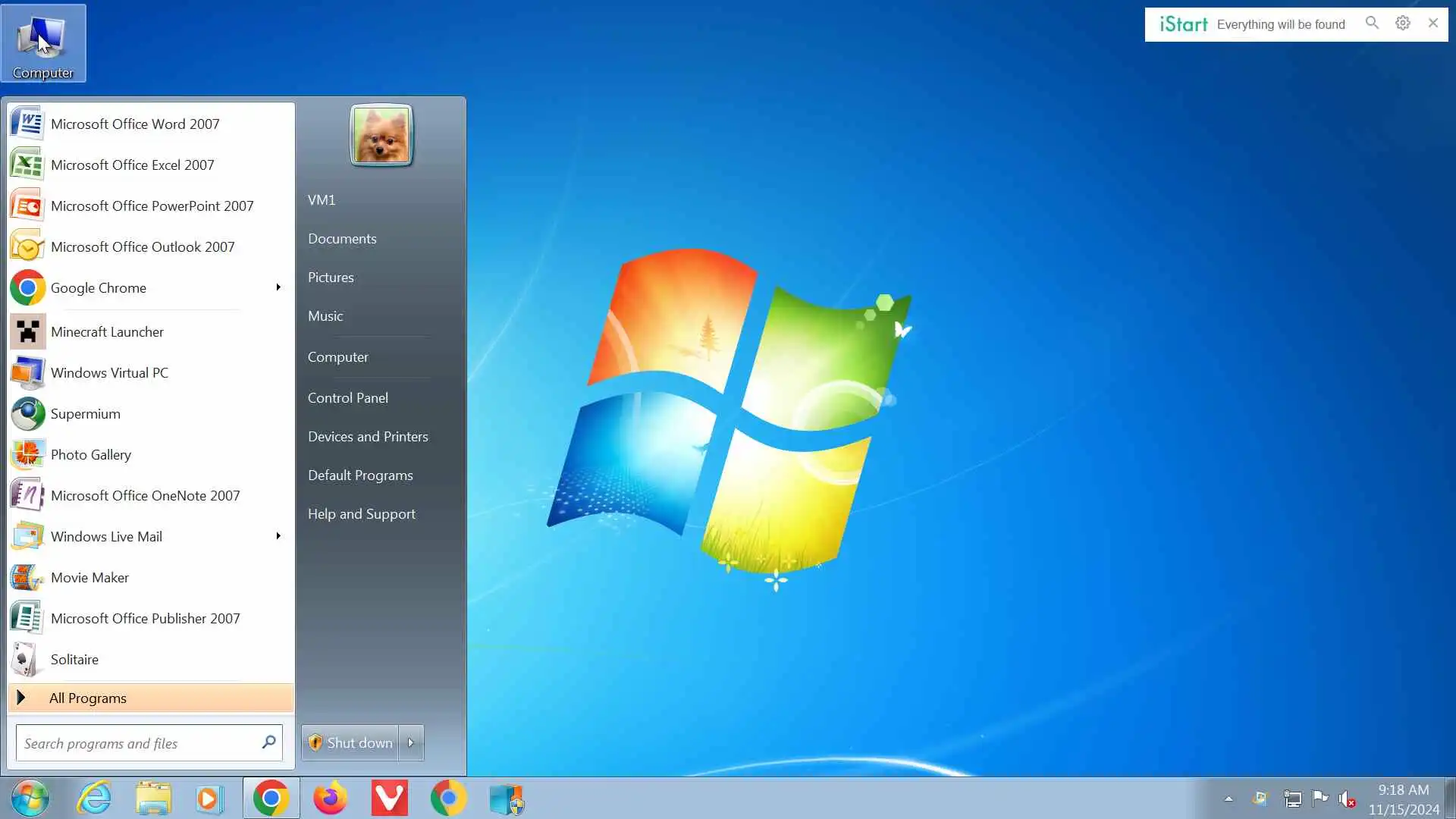
Task: Select Devices and Printers
Action: click(368, 436)
